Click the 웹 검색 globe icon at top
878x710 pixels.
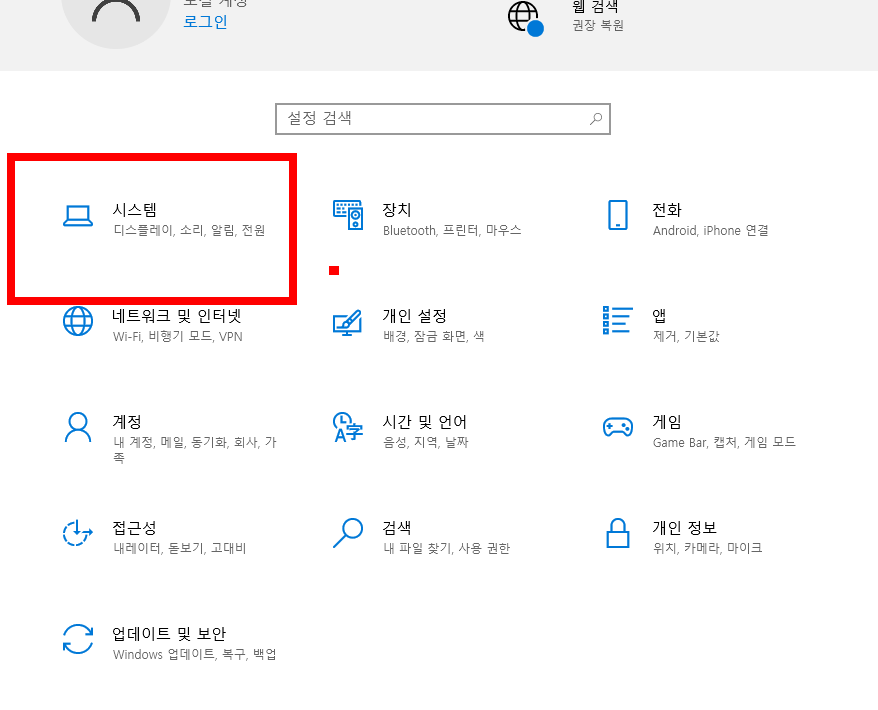[x=525, y=17]
